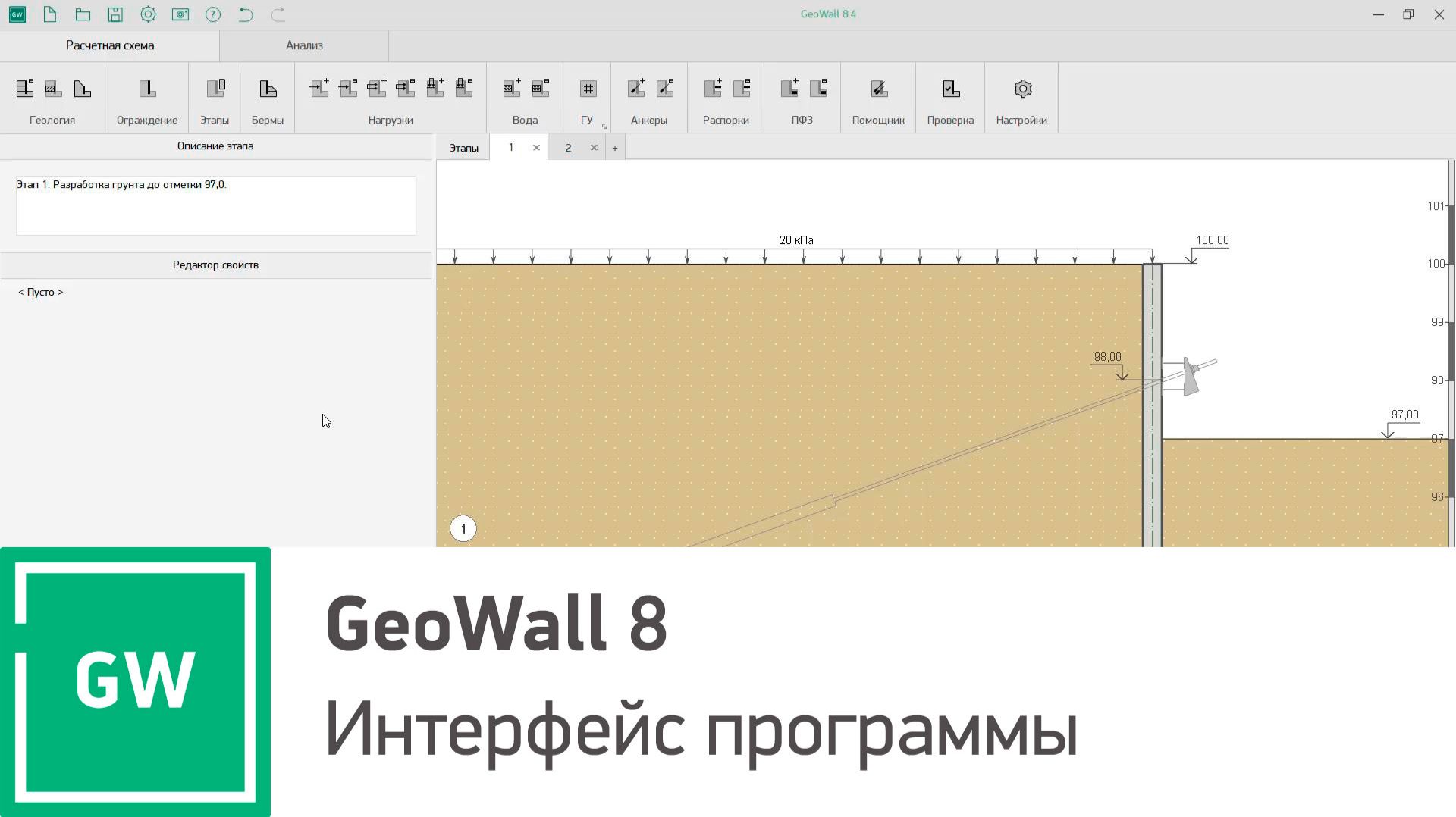Open the Вода add-water tool
The height and width of the screenshot is (817, 1456).
[511, 89]
